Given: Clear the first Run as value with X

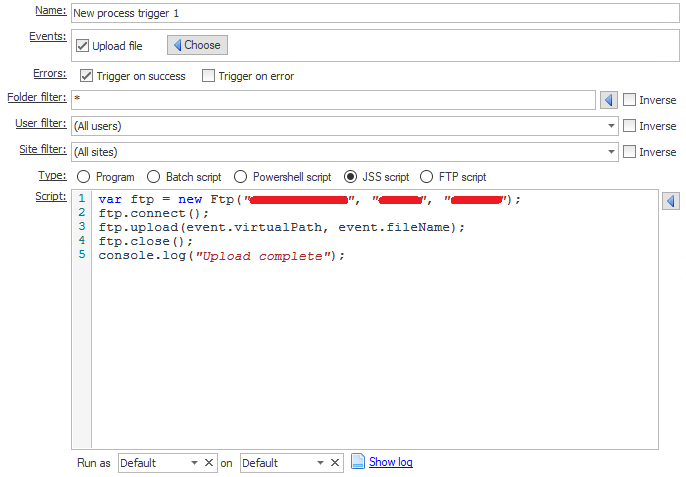Looking at the screenshot, I should pos(209,463).
